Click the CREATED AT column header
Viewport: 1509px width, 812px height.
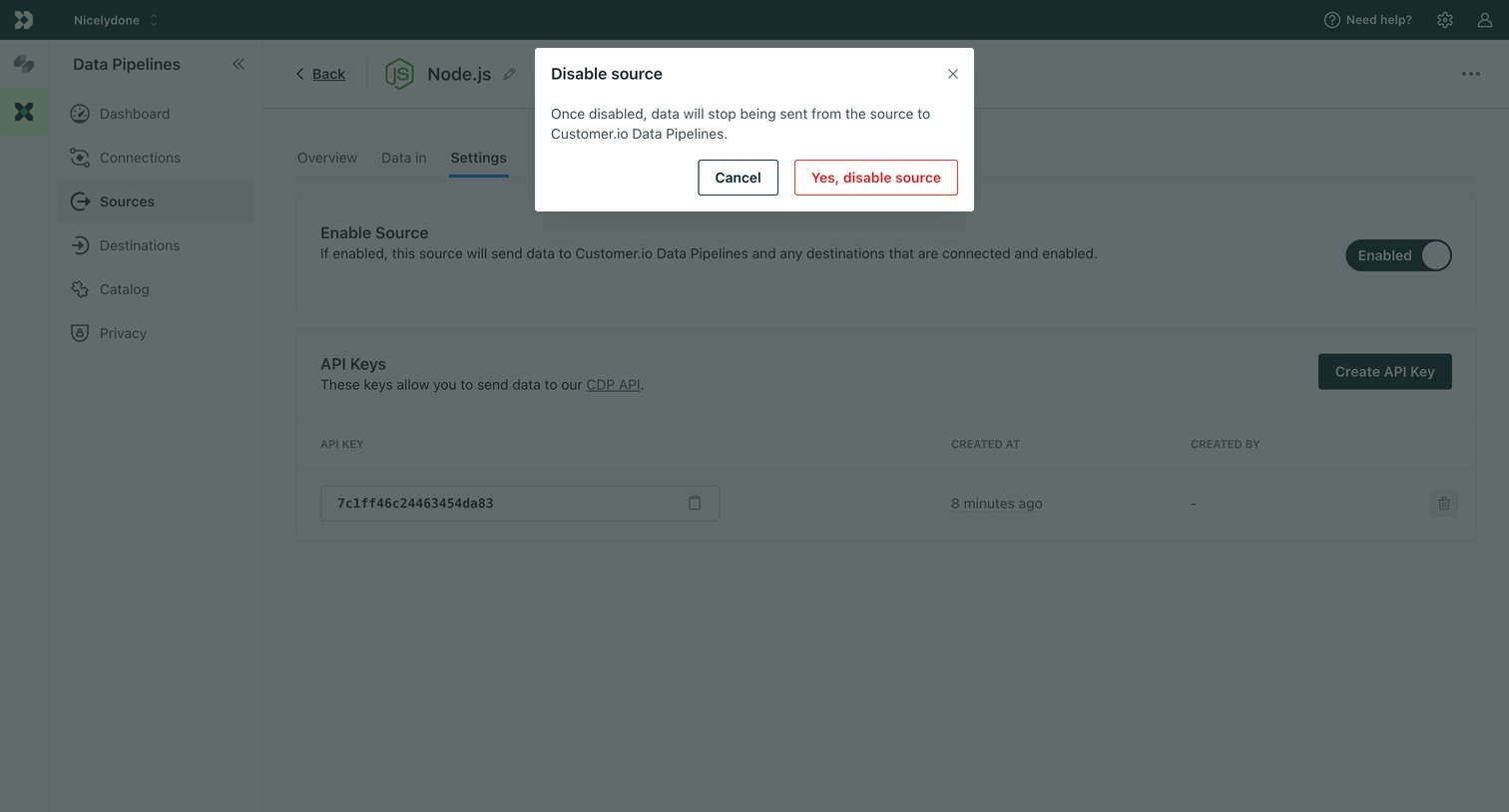click(x=985, y=444)
